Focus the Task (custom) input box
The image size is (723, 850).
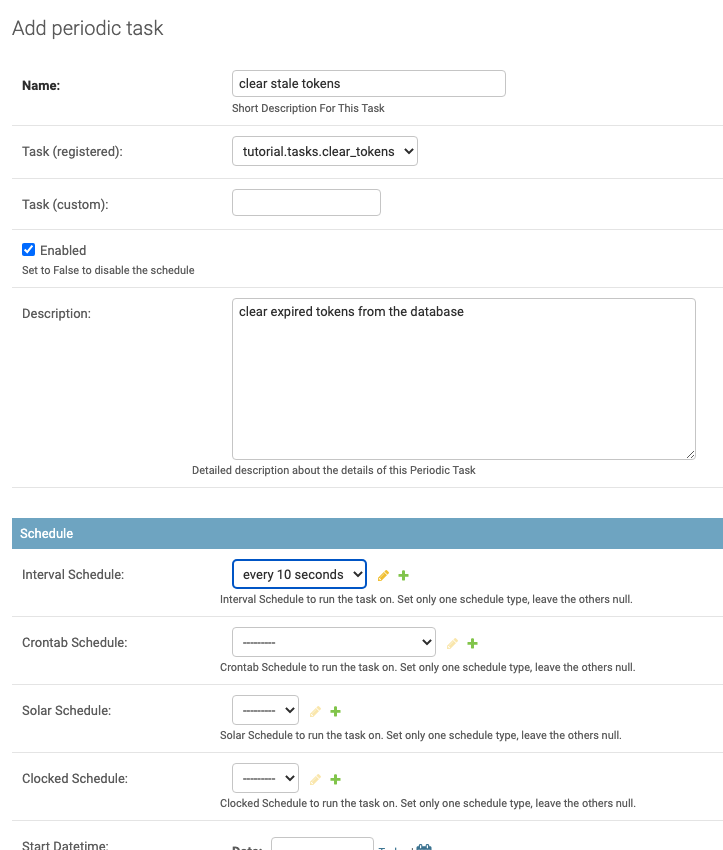click(x=306, y=203)
